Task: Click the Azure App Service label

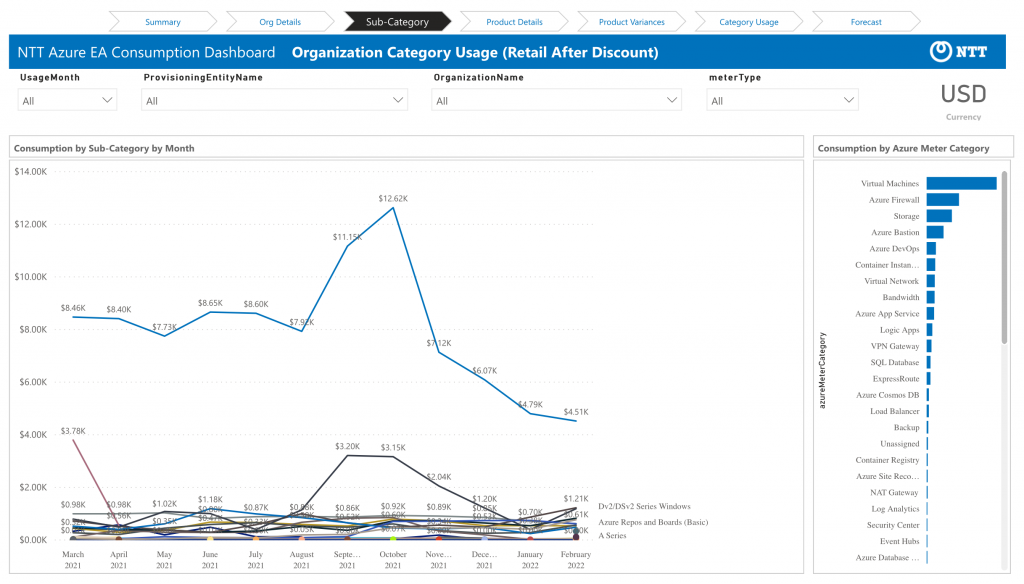Action: [887, 314]
